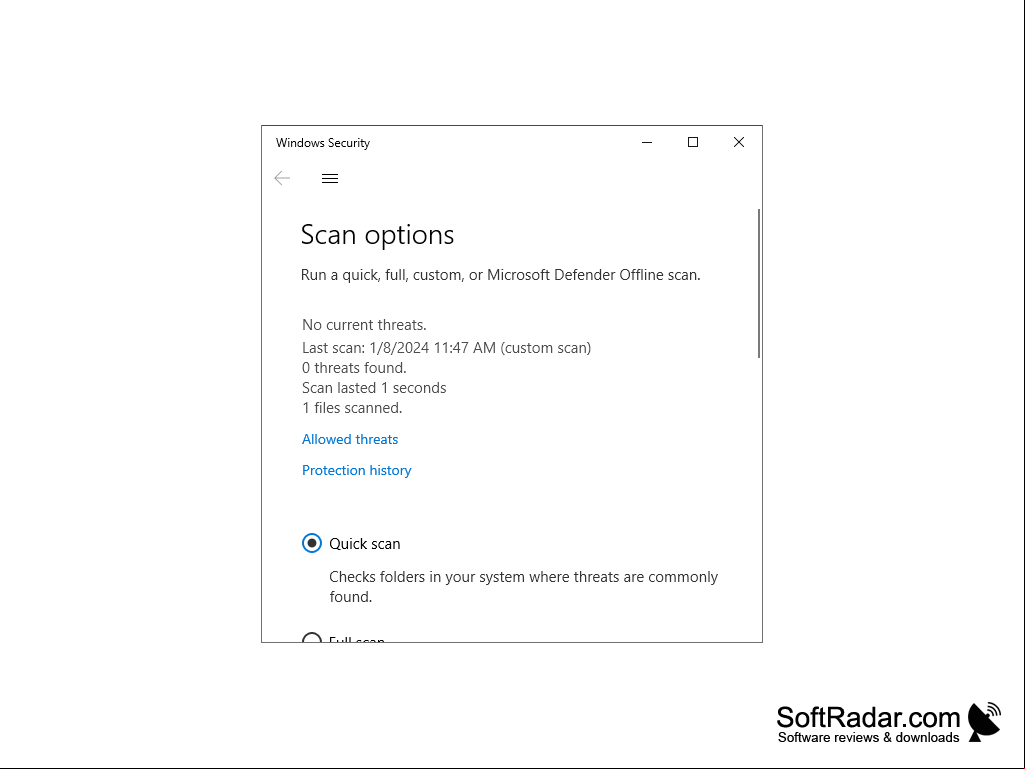The height and width of the screenshot is (769, 1025).
Task: Click the 'Scan options' heading
Action: pyautogui.click(x=377, y=235)
